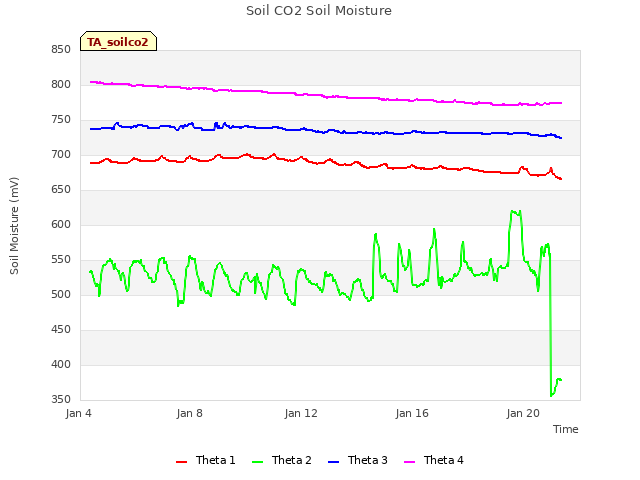The width and height of the screenshot is (640, 480).
Task: Click the 750 y-axis tick label
Action: pyautogui.click(x=61, y=120)
